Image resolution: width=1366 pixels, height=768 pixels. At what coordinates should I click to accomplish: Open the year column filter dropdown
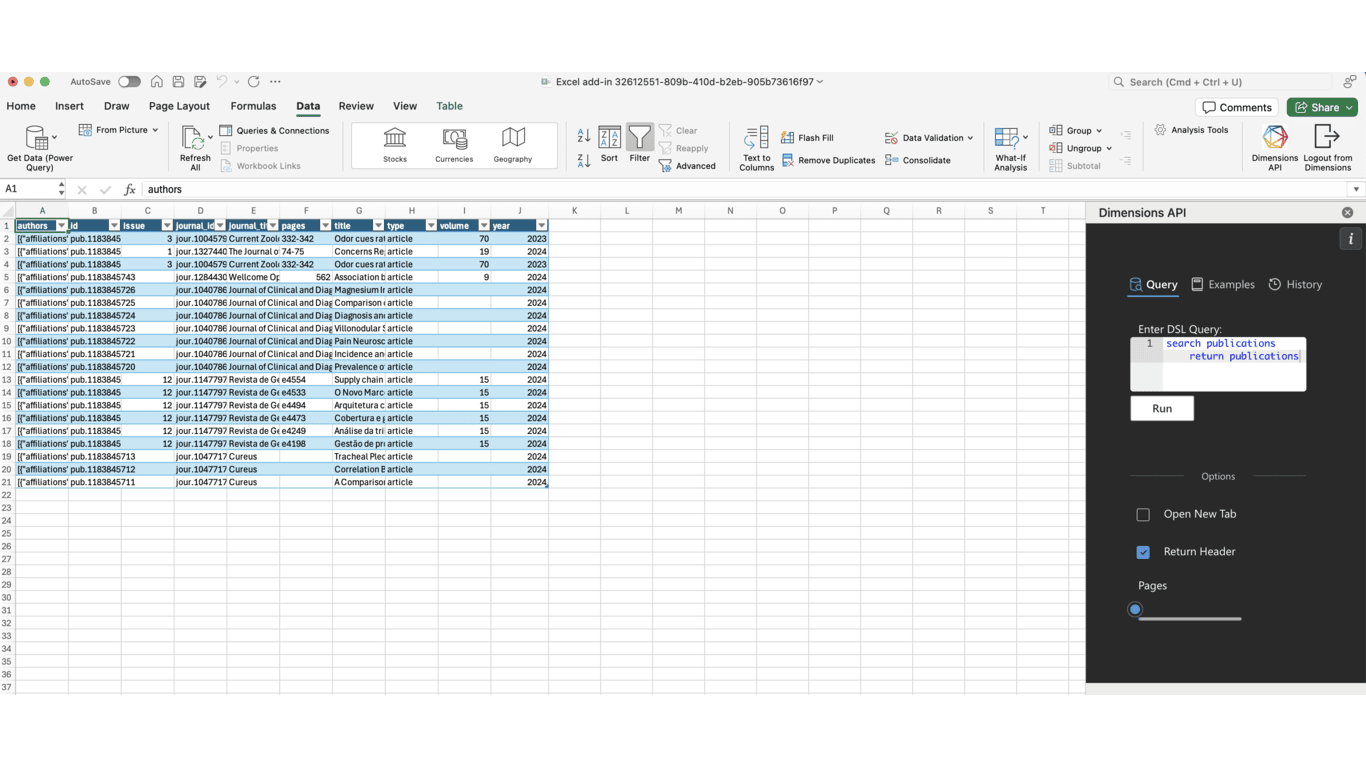541,226
